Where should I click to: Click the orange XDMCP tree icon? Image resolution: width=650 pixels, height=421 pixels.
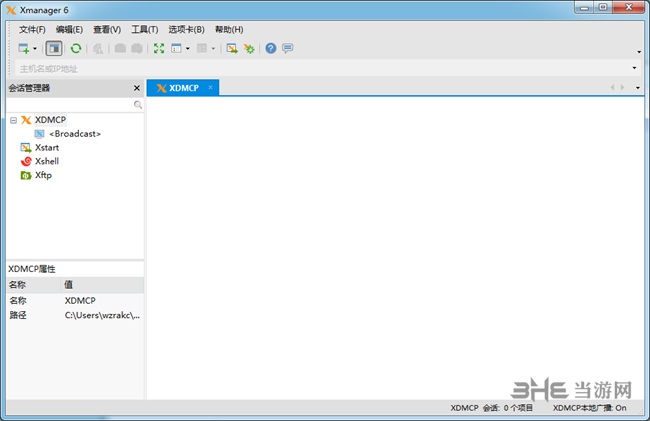pyautogui.click(x=26, y=120)
